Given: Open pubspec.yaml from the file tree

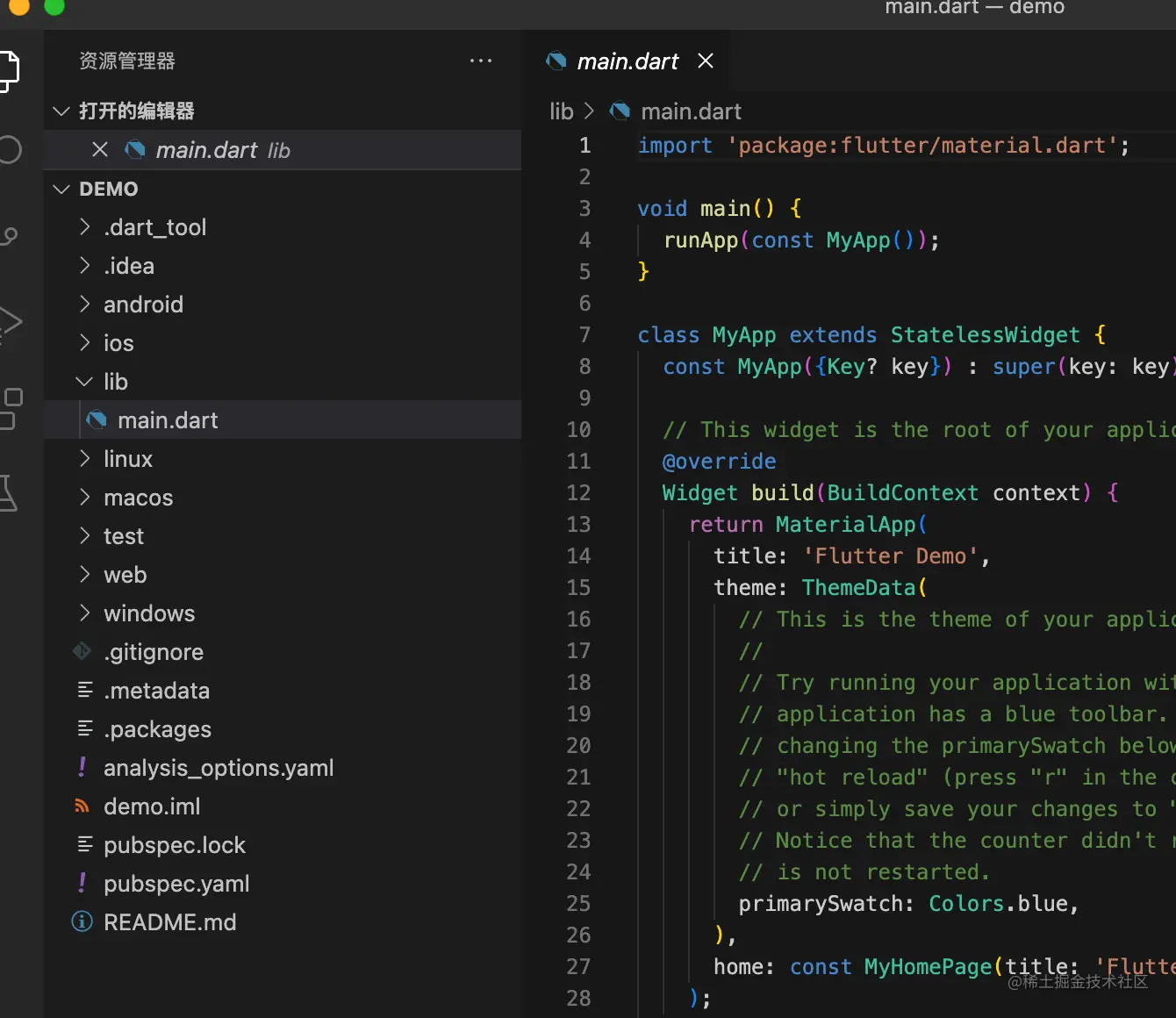Looking at the screenshot, I should [176, 884].
